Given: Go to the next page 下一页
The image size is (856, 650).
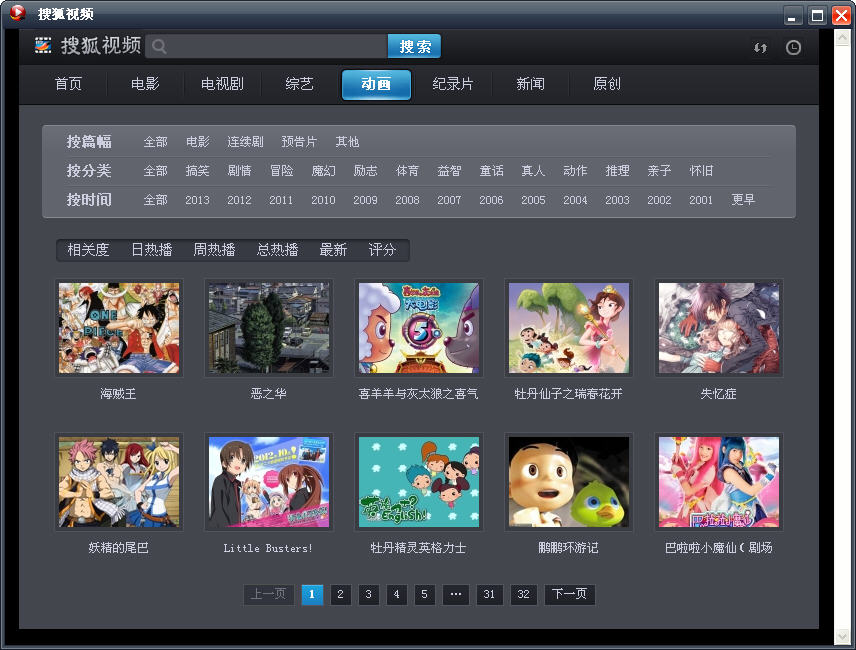Looking at the screenshot, I should click(569, 594).
